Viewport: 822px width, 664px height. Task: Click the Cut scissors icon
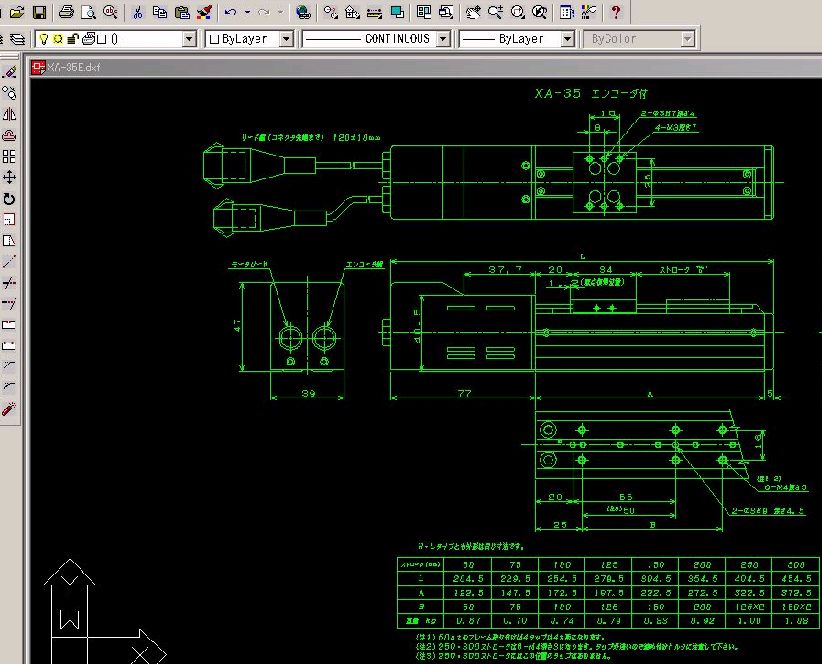coord(137,13)
